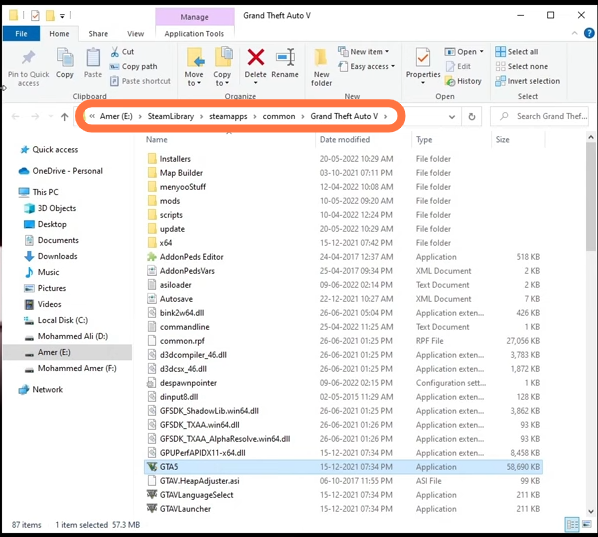598x537 pixels.
Task: Expand chevron after Grand Theft Auto V breadcrumb
Action: pos(386,116)
